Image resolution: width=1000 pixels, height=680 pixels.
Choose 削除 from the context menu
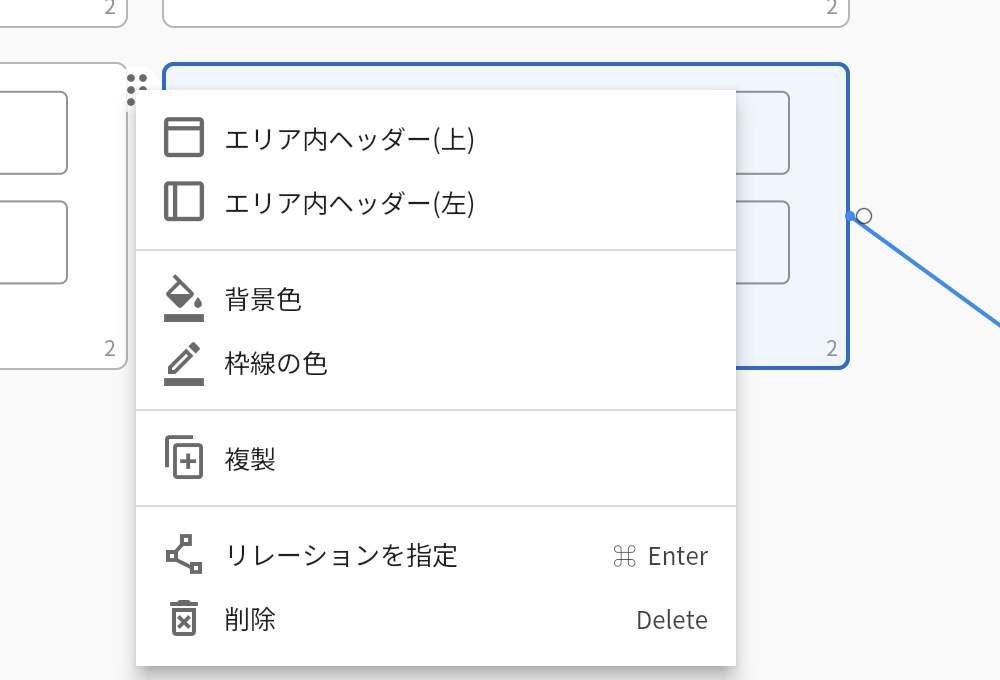click(436, 619)
